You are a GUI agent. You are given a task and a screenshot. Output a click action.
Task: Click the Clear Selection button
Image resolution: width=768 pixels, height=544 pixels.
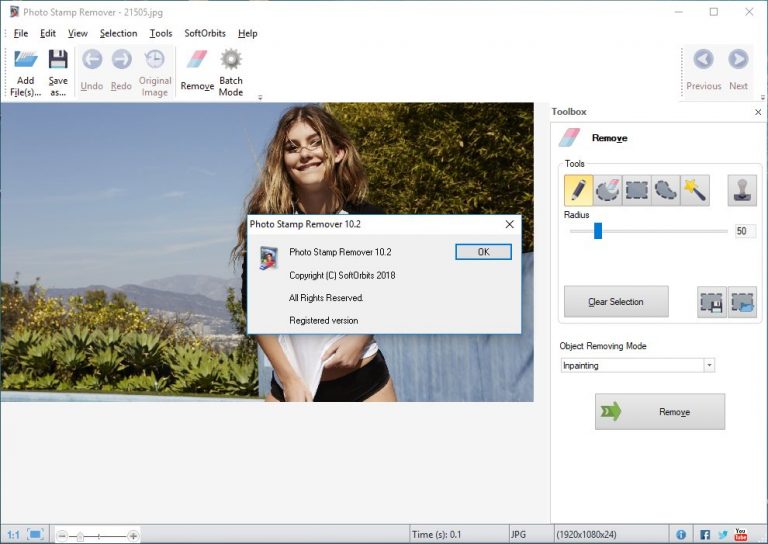(616, 302)
